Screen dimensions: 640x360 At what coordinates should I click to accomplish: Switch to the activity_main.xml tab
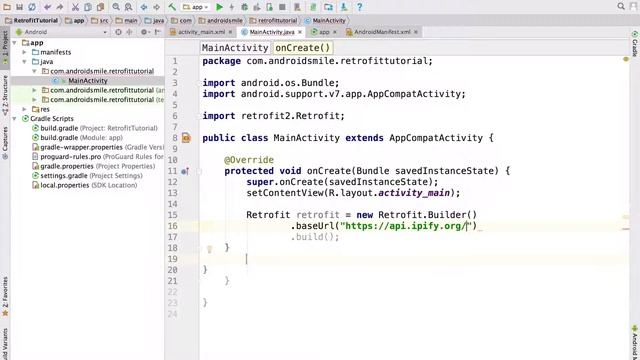[201, 32]
